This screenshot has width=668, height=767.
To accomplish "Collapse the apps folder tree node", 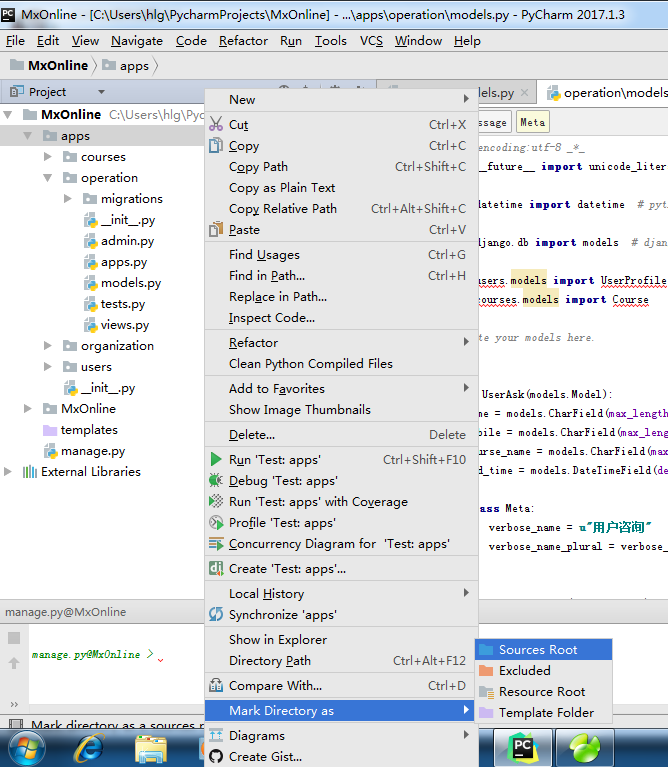I will (x=28, y=135).
